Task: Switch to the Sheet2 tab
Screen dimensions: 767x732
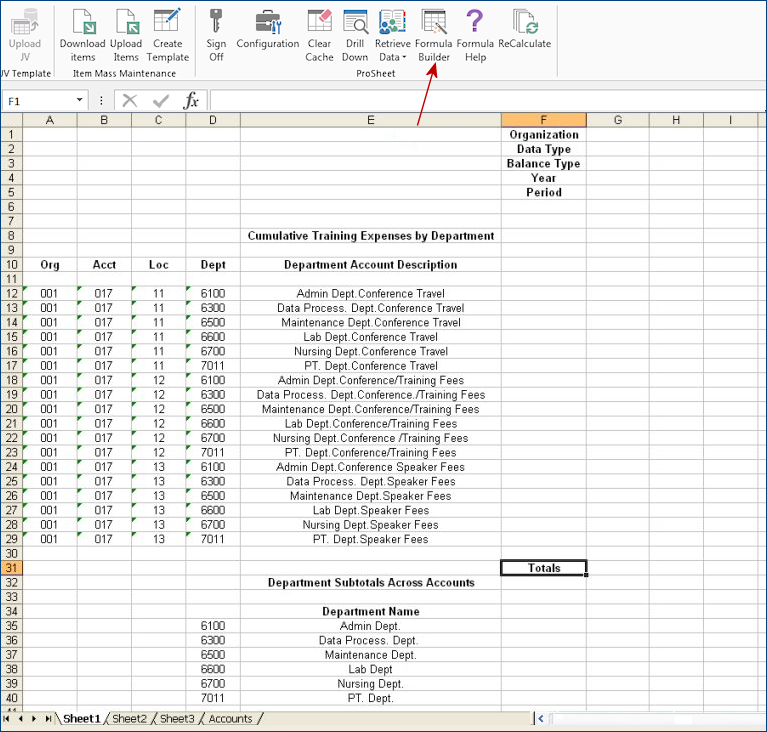Action: [x=129, y=718]
